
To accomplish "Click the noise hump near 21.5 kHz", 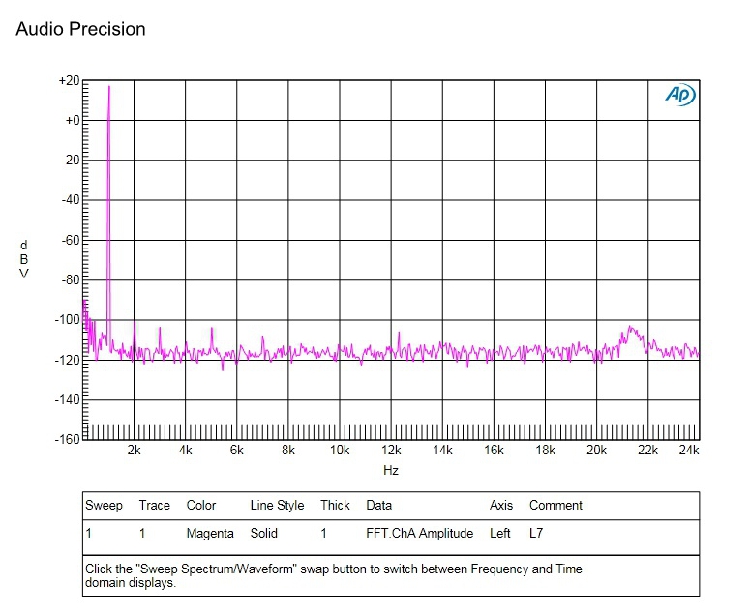I will 633,337.
